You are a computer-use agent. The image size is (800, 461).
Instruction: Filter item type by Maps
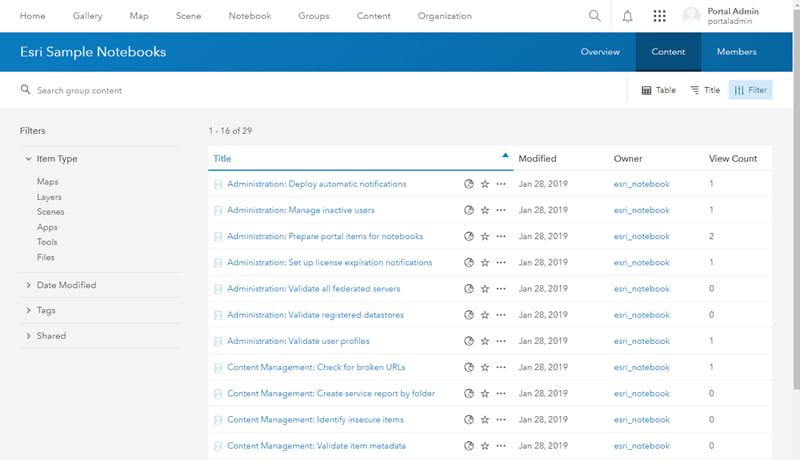pyautogui.click(x=47, y=182)
